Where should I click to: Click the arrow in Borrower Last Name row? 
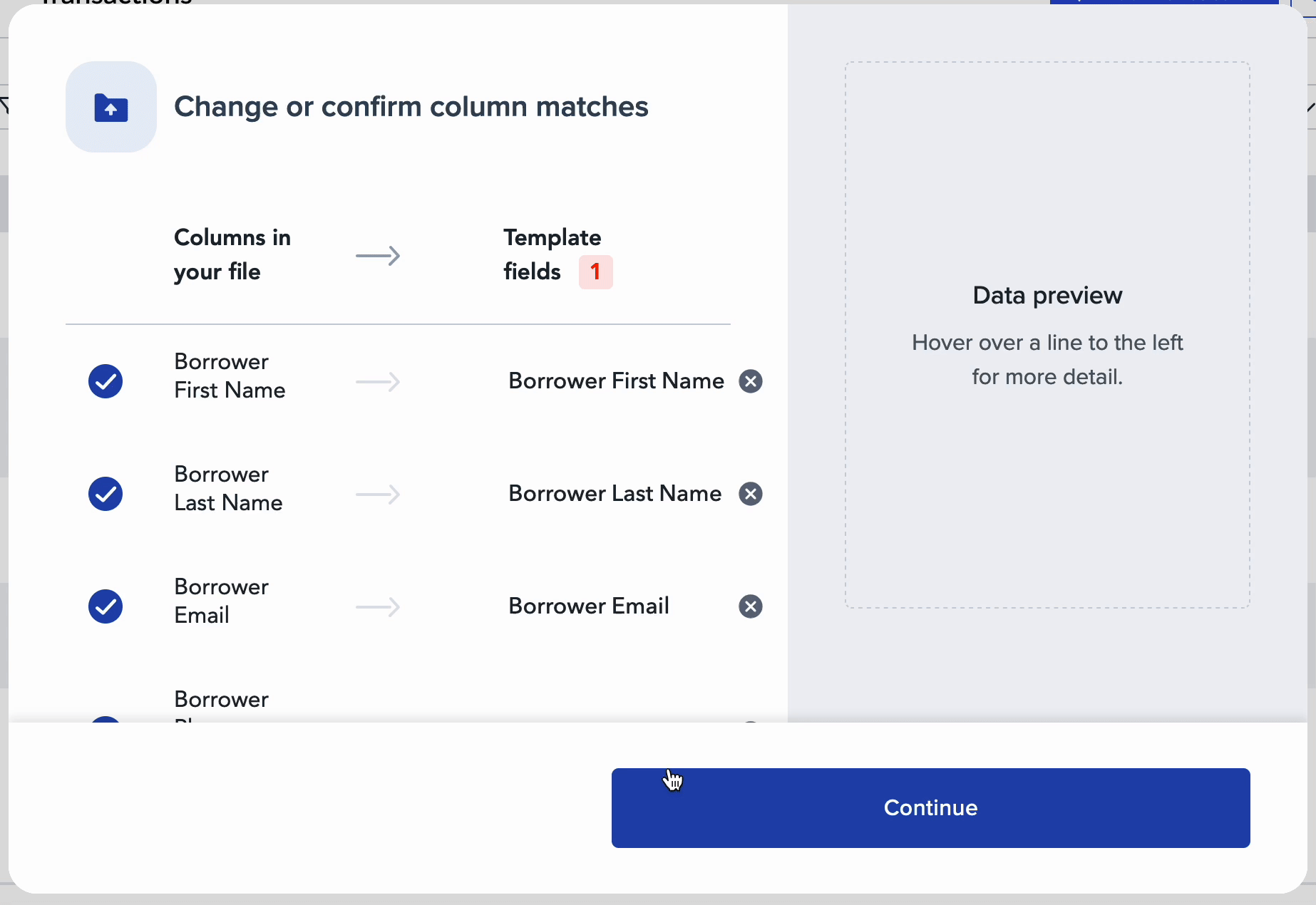tap(378, 495)
